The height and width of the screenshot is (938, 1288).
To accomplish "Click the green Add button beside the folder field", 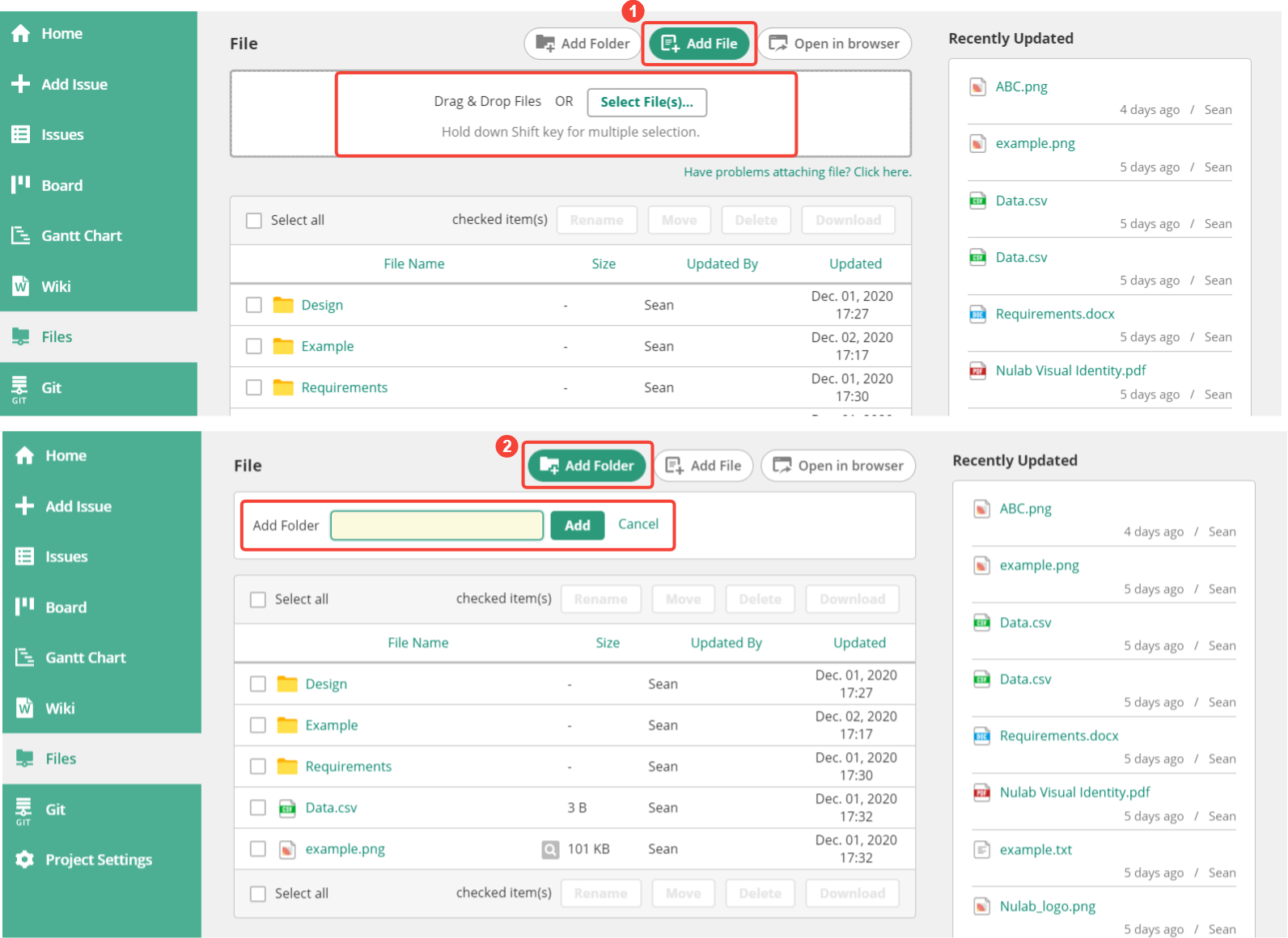I will tap(577, 526).
